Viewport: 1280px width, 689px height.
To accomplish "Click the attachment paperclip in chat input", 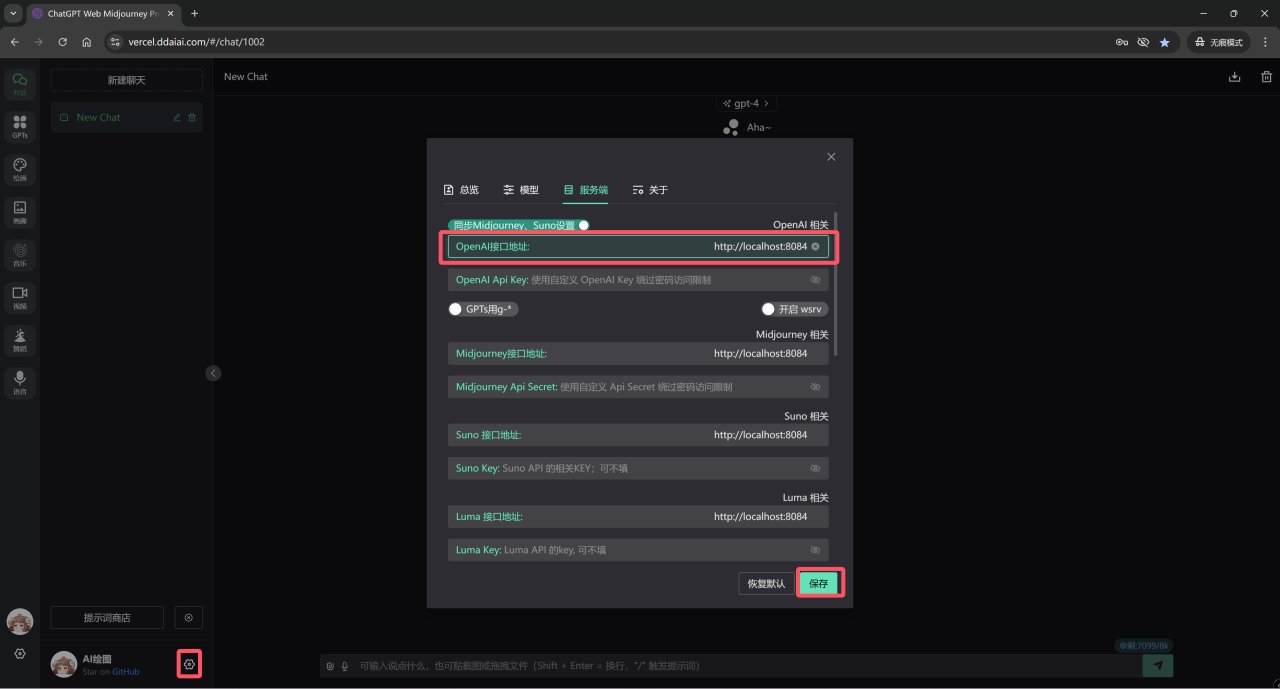I will (330, 666).
